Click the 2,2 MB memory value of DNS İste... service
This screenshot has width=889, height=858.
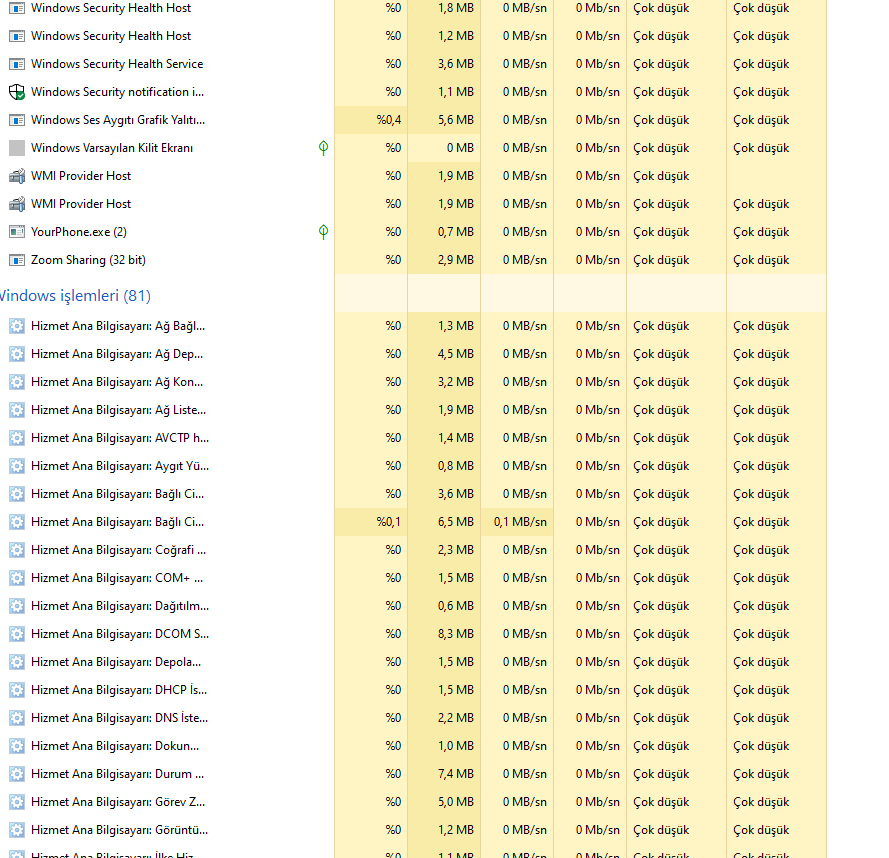(456, 718)
